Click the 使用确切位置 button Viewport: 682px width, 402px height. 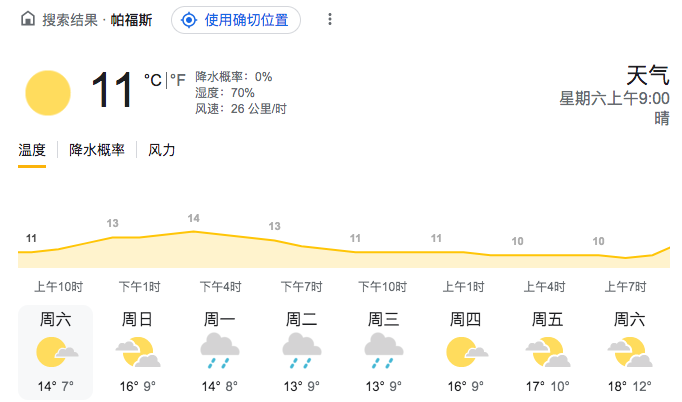pos(236,20)
